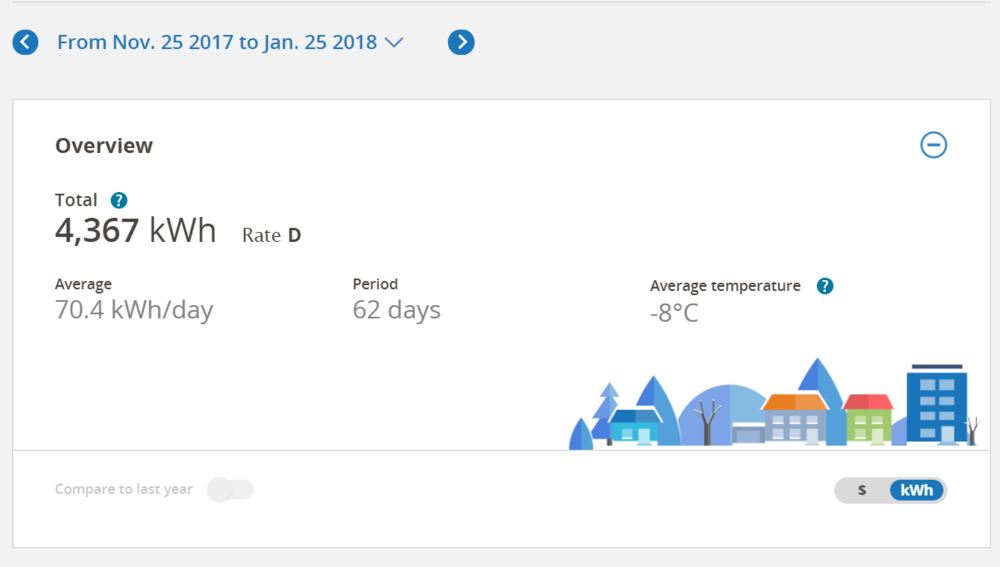1000x567 pixels.
Task: Click the small blue-roofed house illustration
Action: [634, 425]
